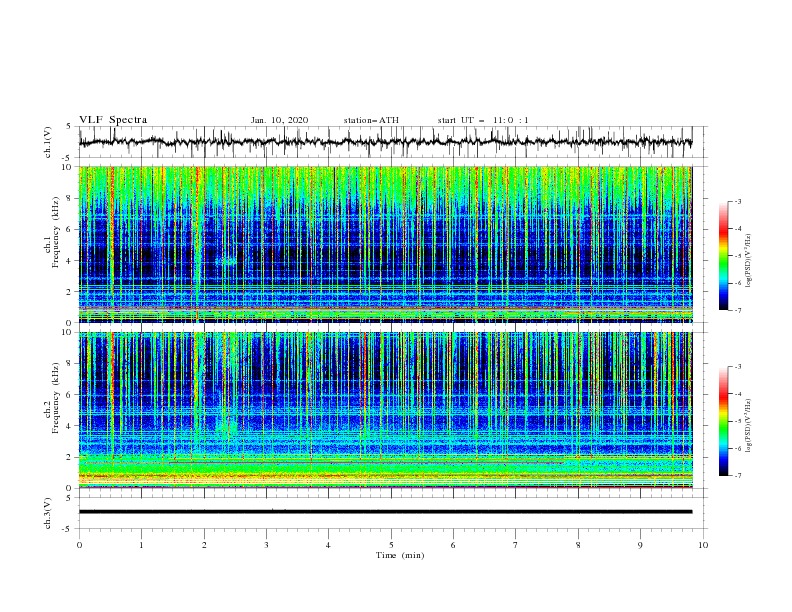
Task: Click the "-5" label on ch.2 colorbar
Action: pos(737,421)
